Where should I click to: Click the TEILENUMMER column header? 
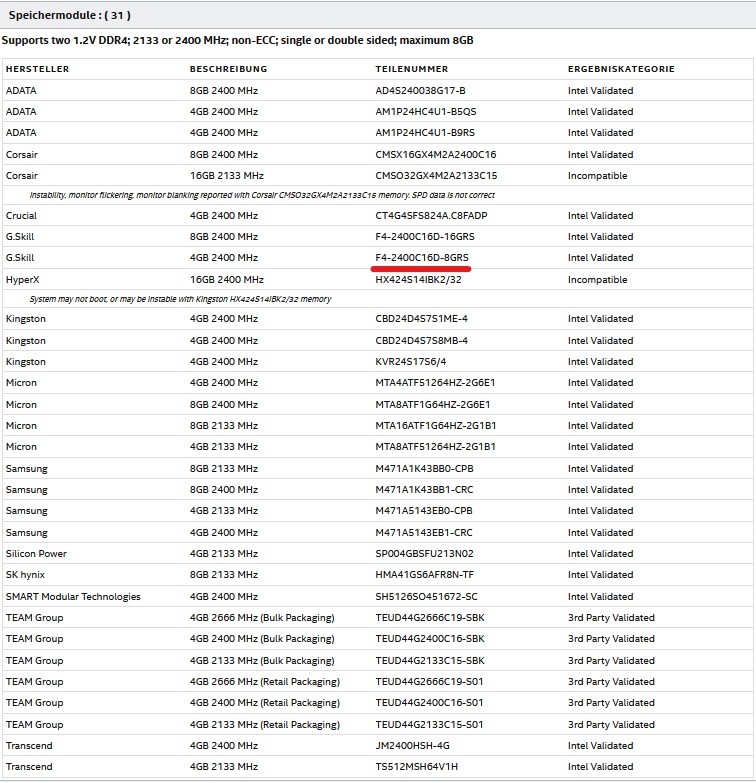(x=411, y=69)
